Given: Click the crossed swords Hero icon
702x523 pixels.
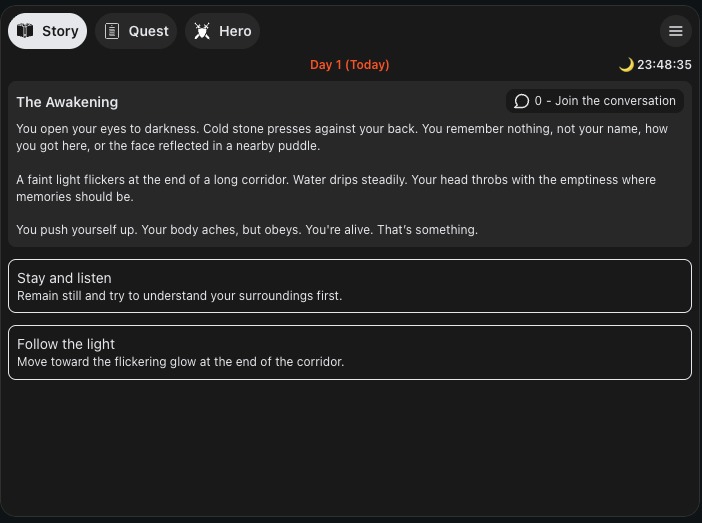Looking at the screenshot, I should 202,31.
